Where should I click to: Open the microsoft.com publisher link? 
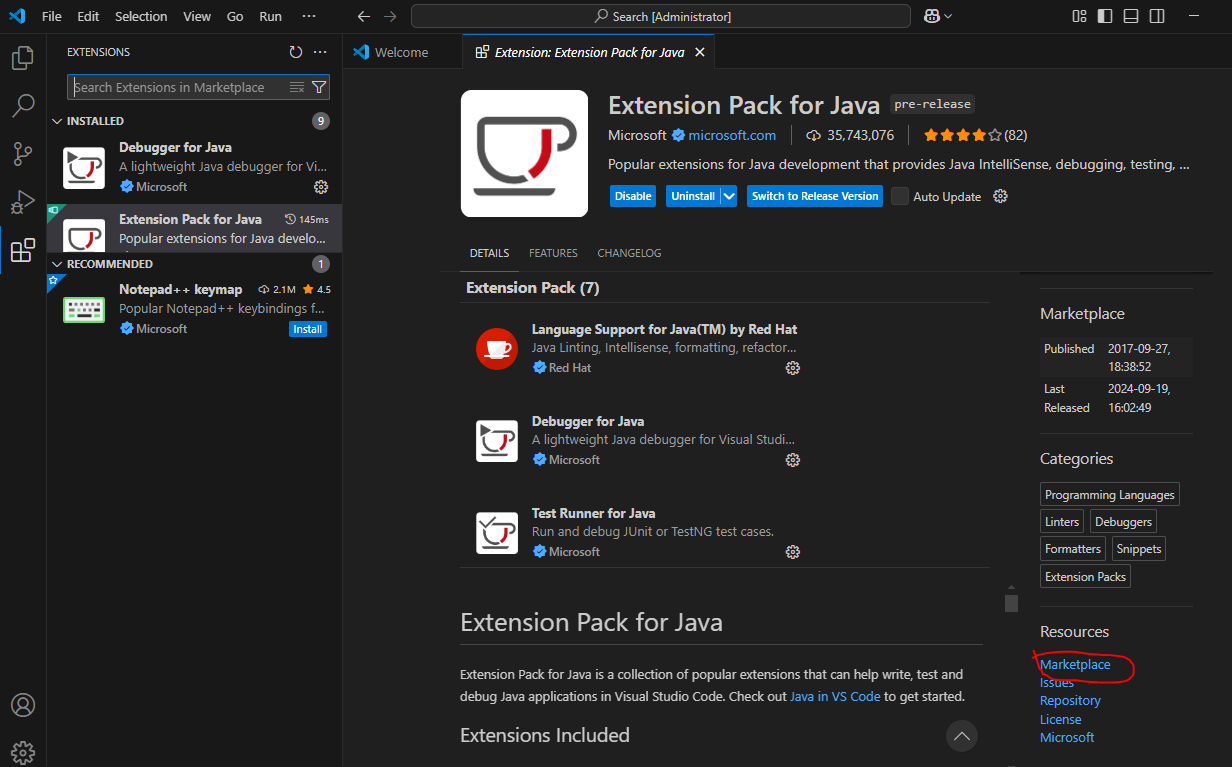point(732,135)
